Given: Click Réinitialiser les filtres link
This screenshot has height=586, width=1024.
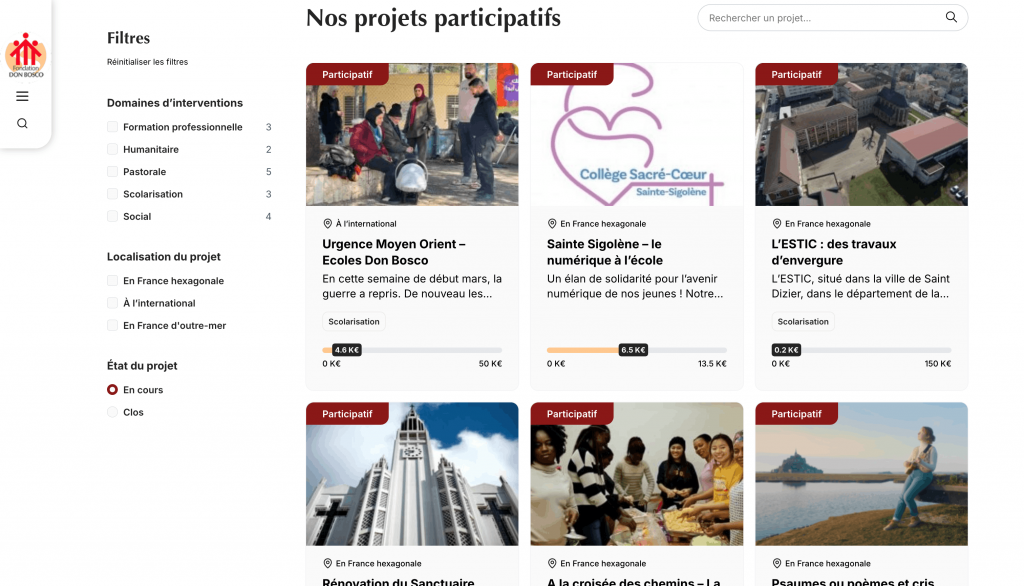Looking at the screenshot, I should tap(148, 62).
